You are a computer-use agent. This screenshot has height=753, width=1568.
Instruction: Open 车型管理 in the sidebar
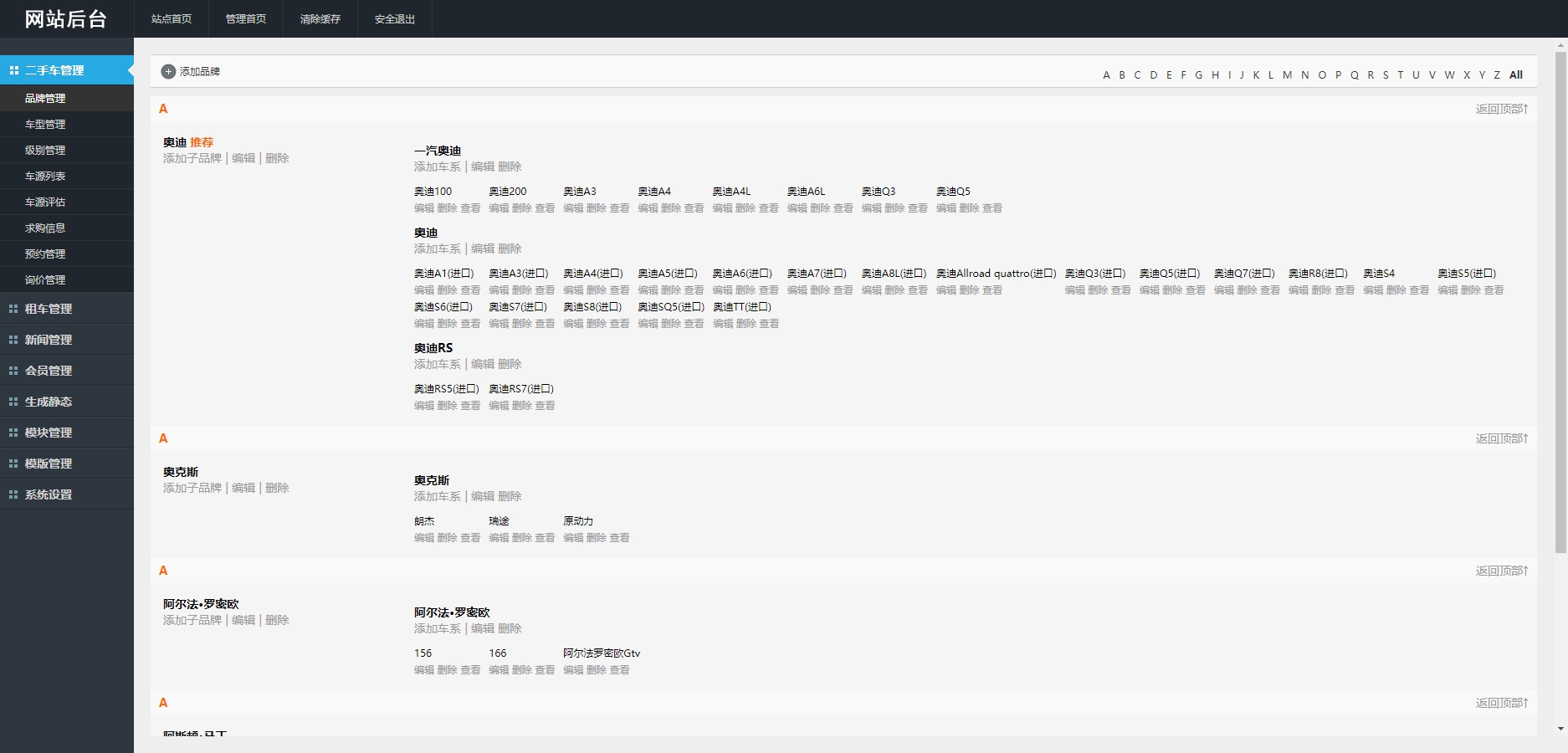67,125
